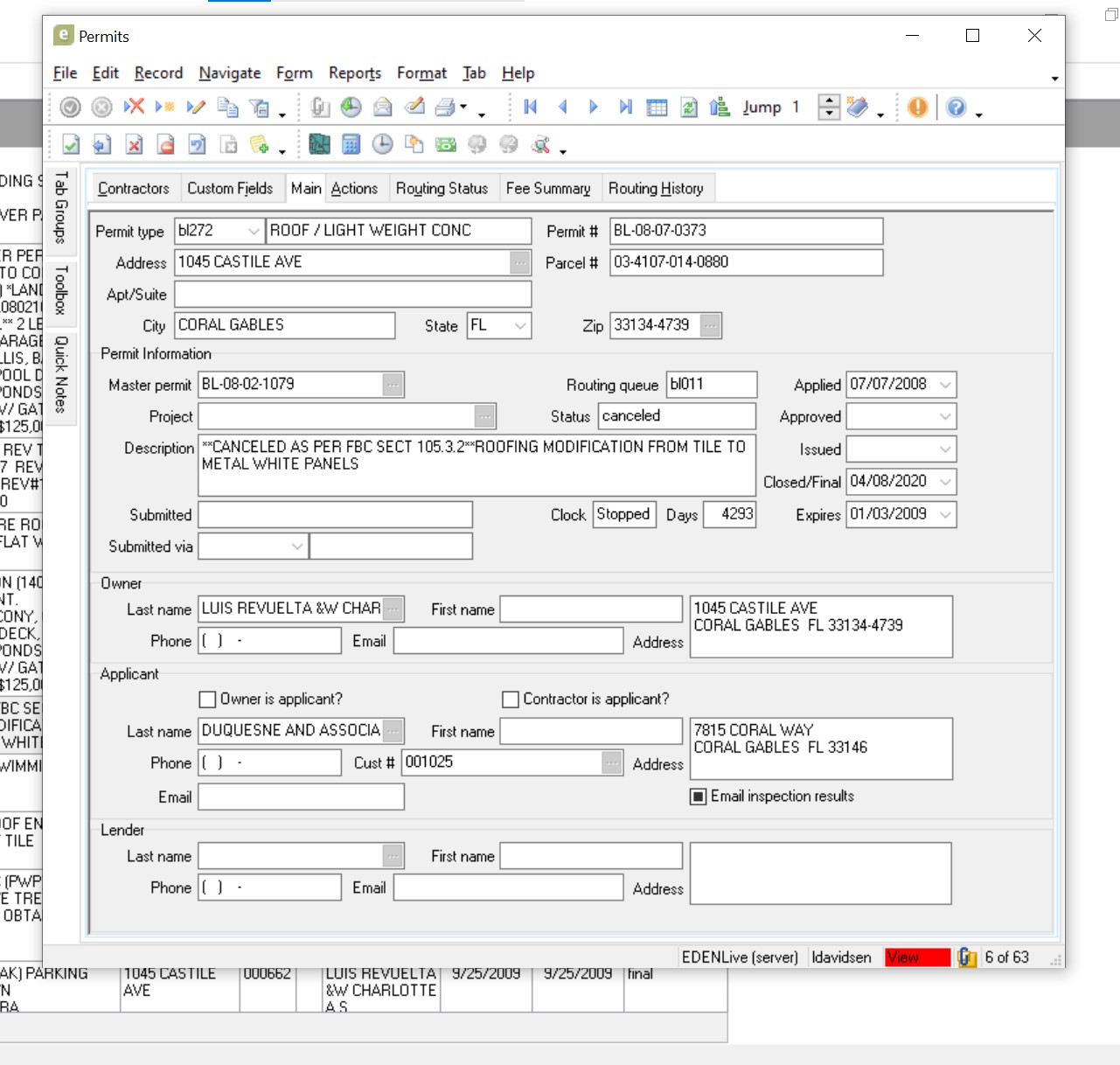
Task: Open the Applied date dropdown
Action: 945,385
